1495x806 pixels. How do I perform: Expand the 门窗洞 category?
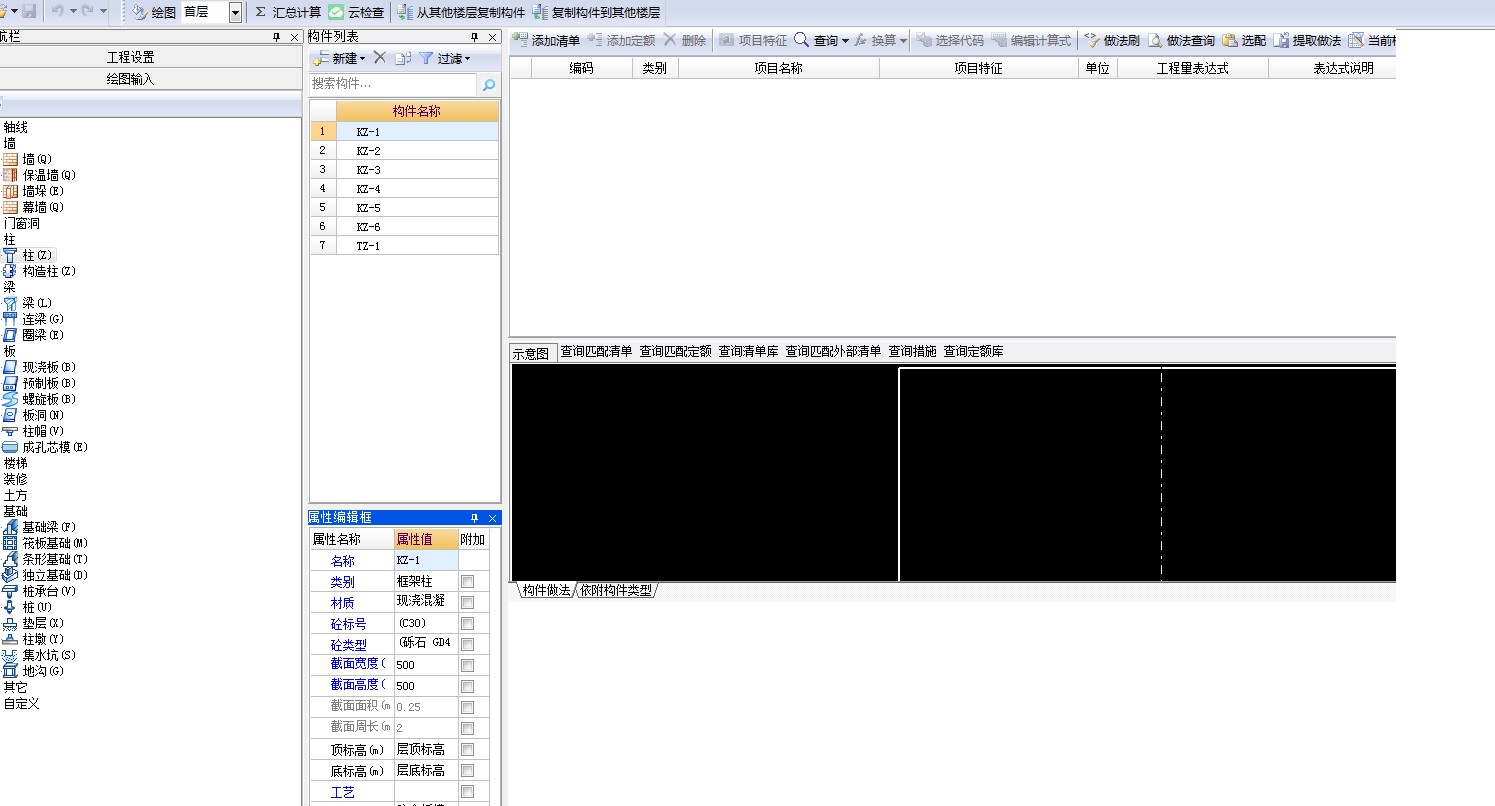[x=21, y=223]
